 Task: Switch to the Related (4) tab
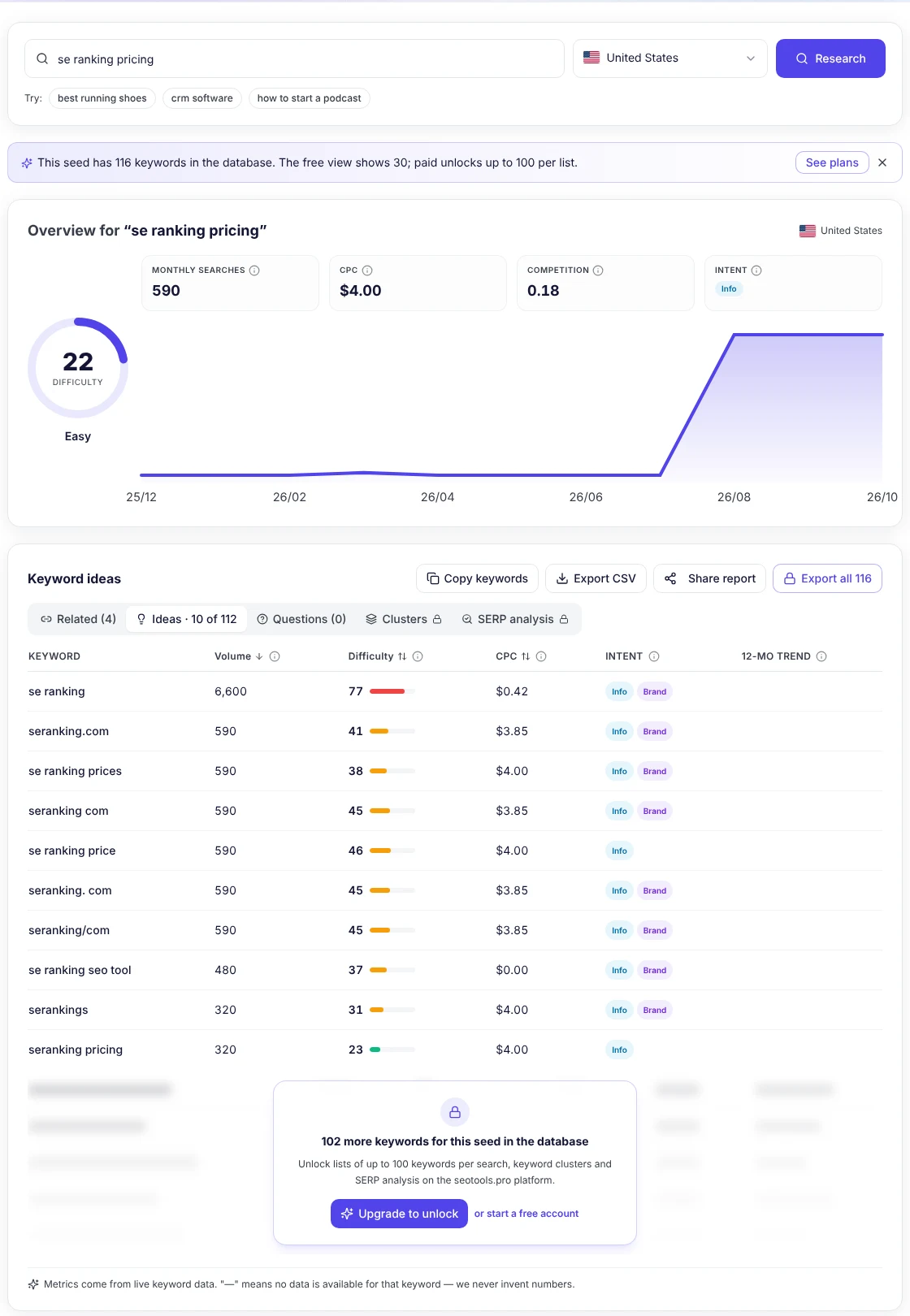point(79,619)
